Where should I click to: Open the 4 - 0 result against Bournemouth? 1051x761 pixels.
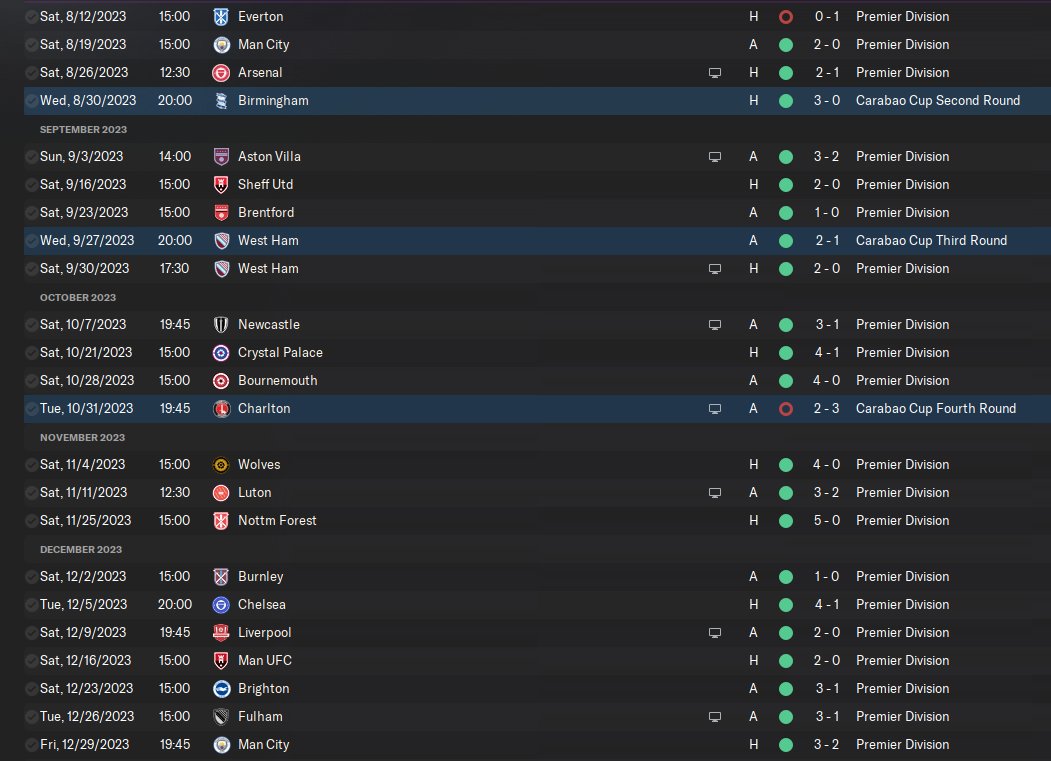click(826, 381)
